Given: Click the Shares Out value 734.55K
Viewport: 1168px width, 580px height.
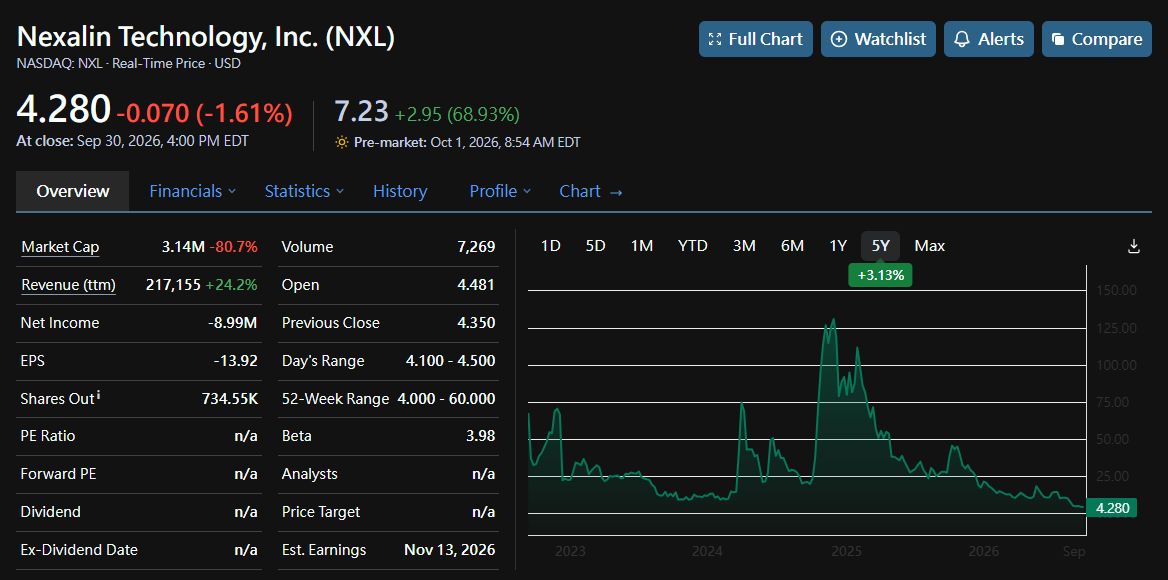Looking at the screenshot, I should pos(230,398).
